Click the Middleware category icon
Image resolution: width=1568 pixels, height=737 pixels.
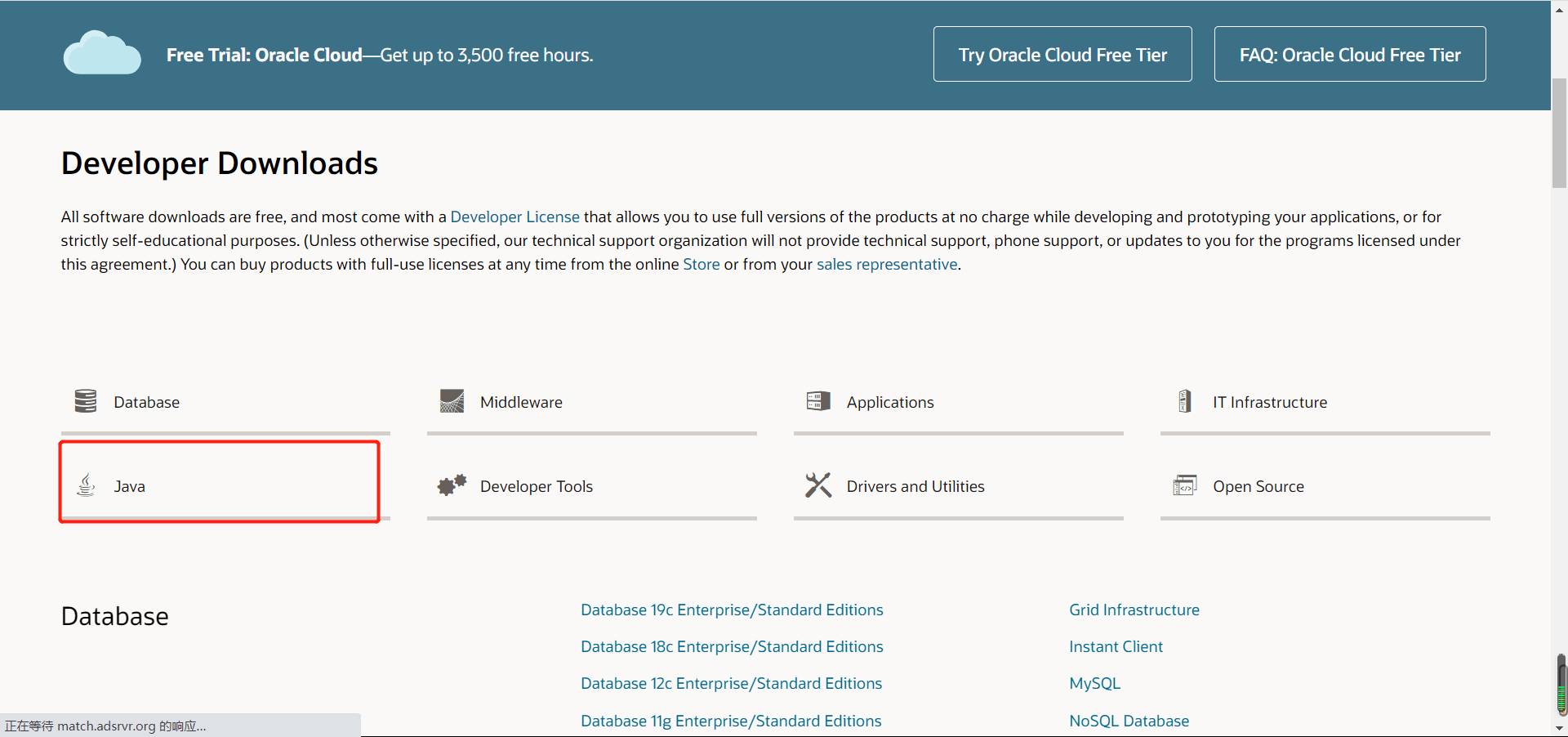coord(452,401)
